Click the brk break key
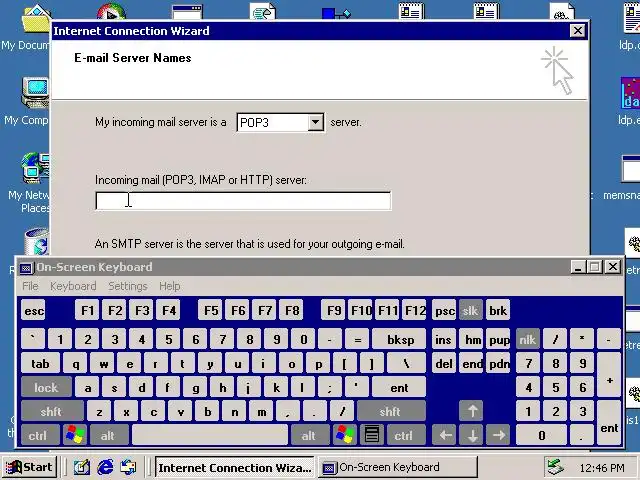The image size is (640, 480). tap(498, 311)
